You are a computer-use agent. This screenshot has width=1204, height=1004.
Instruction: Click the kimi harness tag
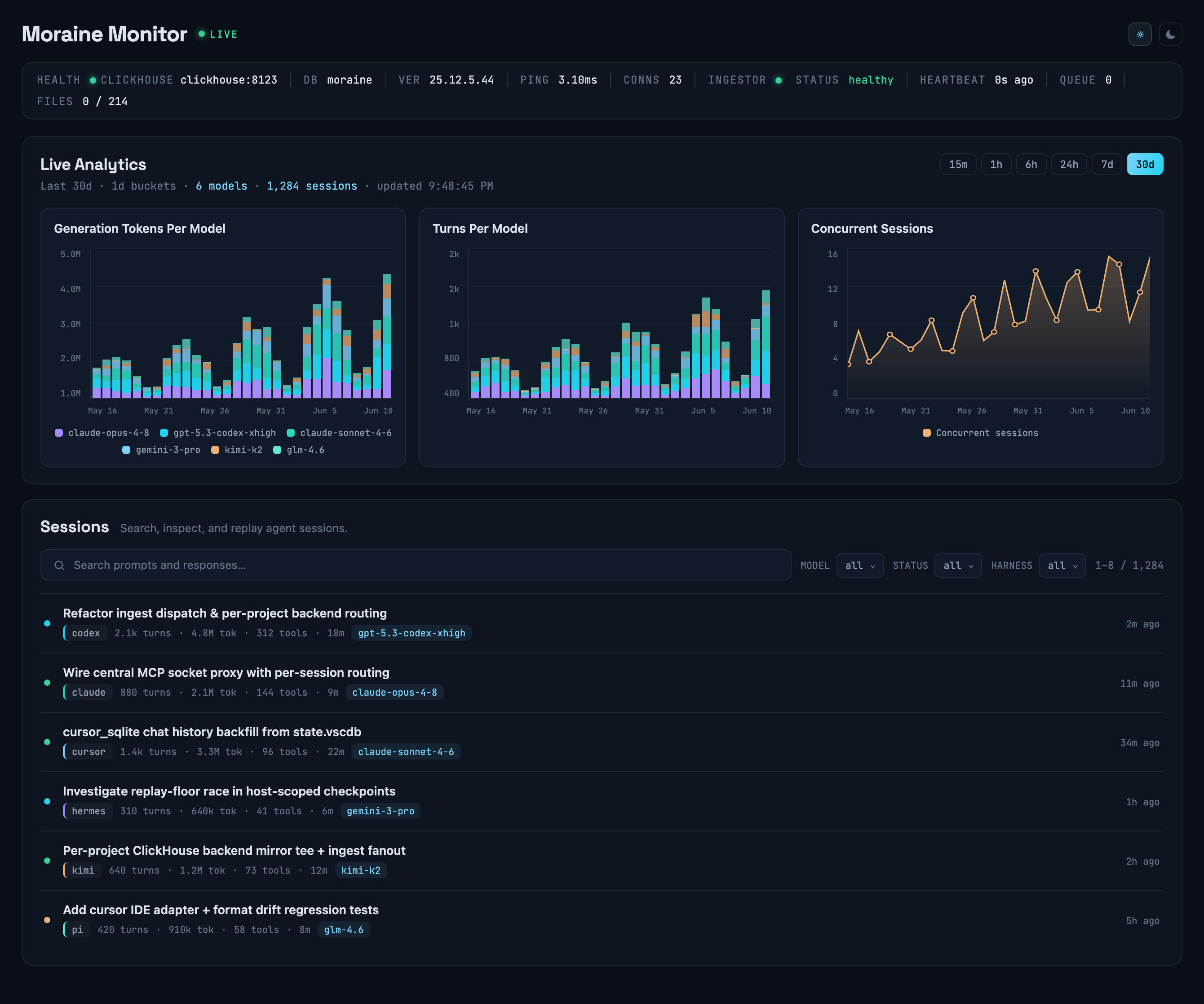[83, 871]
